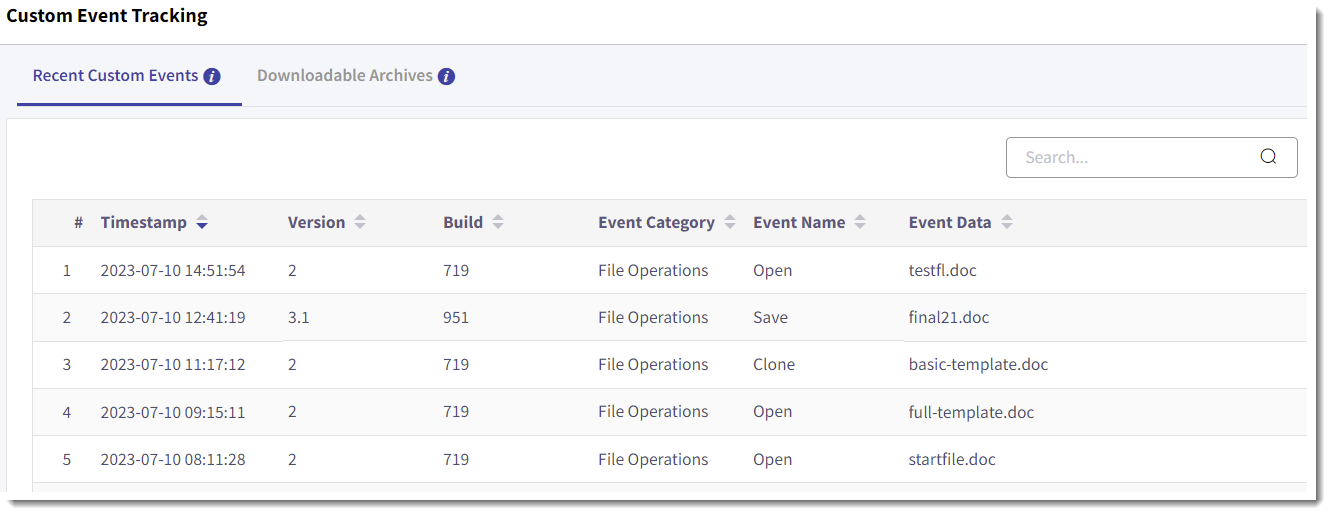Screen dimensions: 1331x515
Task: Sort by Timestamp column arrows
Action: coord(202,223)
